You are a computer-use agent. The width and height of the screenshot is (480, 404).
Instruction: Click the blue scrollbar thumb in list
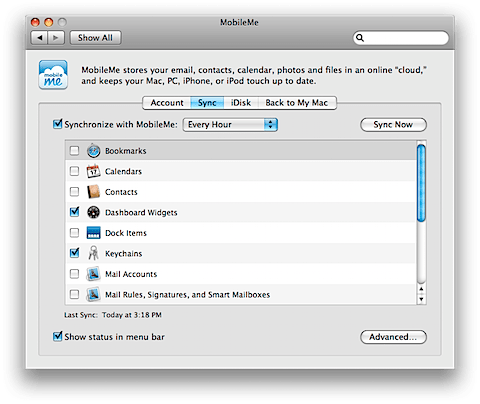point(421,183)
